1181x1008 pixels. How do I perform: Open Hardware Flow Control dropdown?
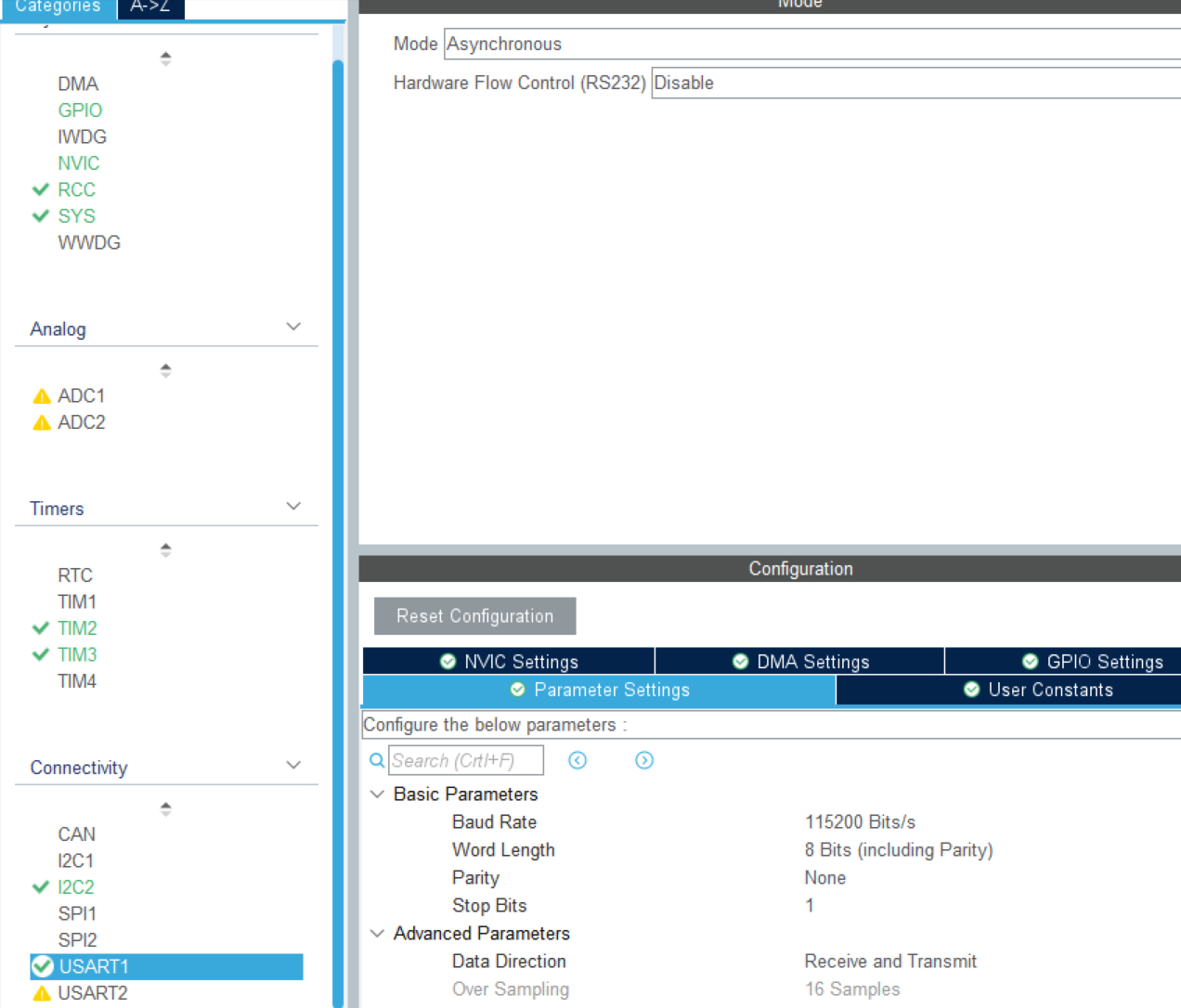[916, 83]
